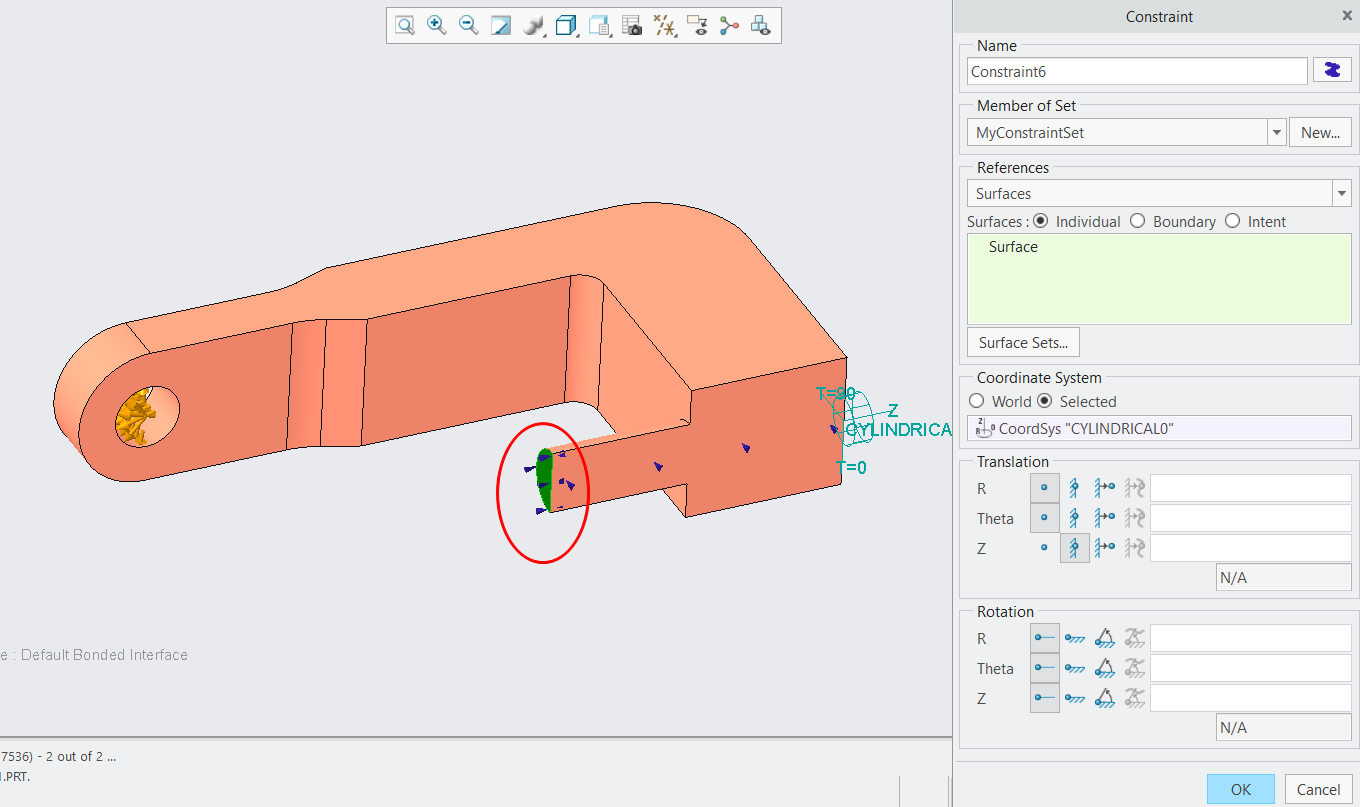Click the constraint symbol icon beside Name

pyautogui.click(x=1332, y=70)
